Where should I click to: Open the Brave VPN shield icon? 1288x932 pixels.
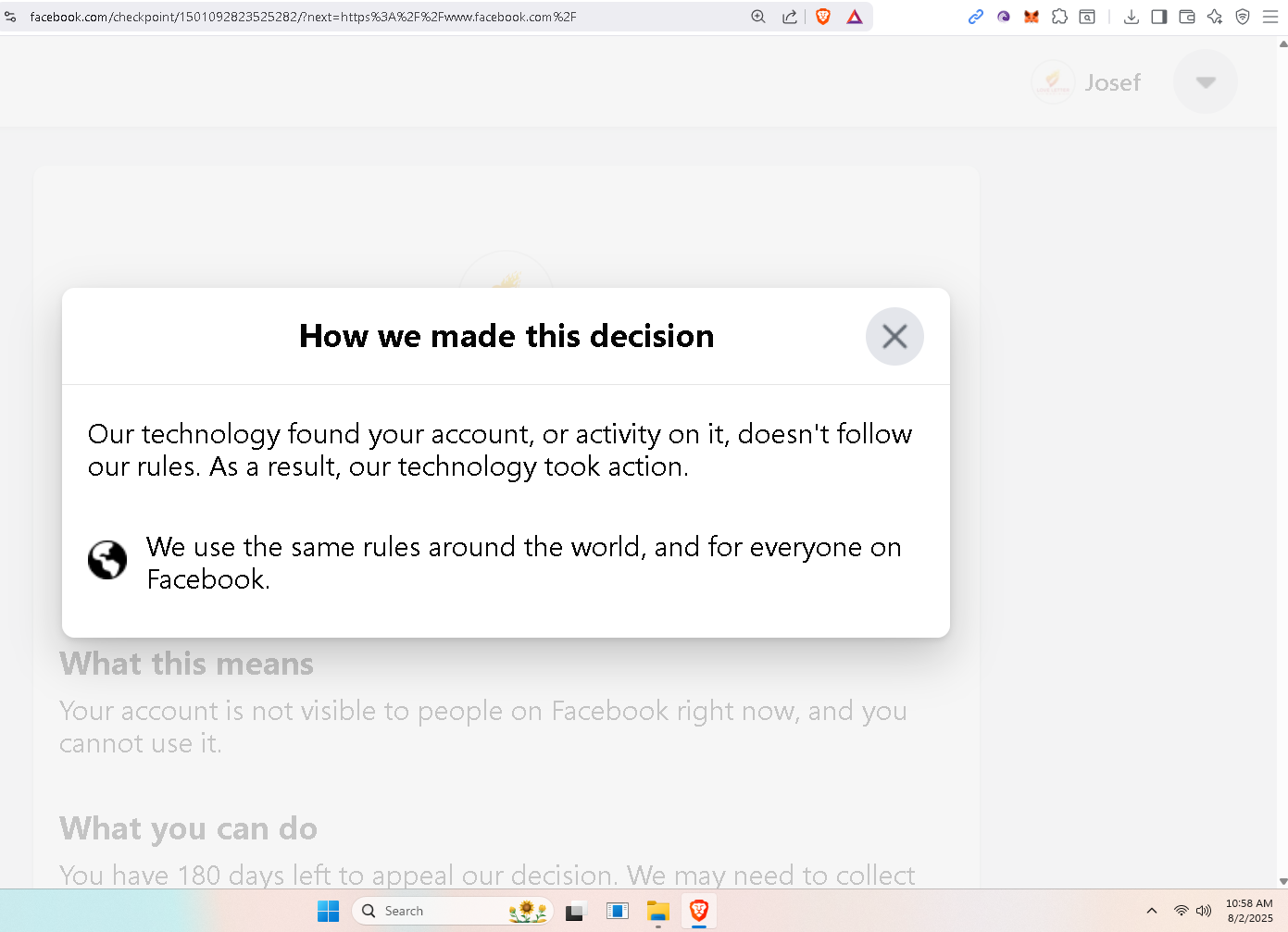pyautogui.click(x=1243, y=17)
